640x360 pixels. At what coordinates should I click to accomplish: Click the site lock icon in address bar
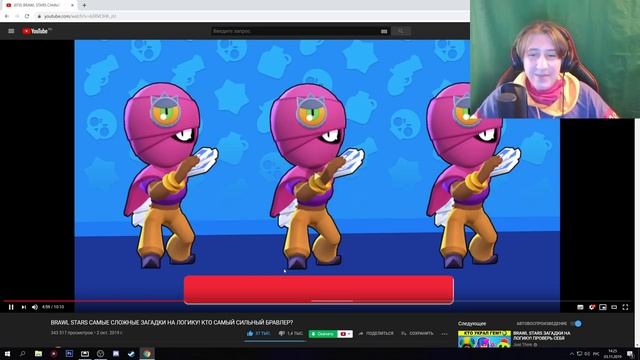point(39,16)
